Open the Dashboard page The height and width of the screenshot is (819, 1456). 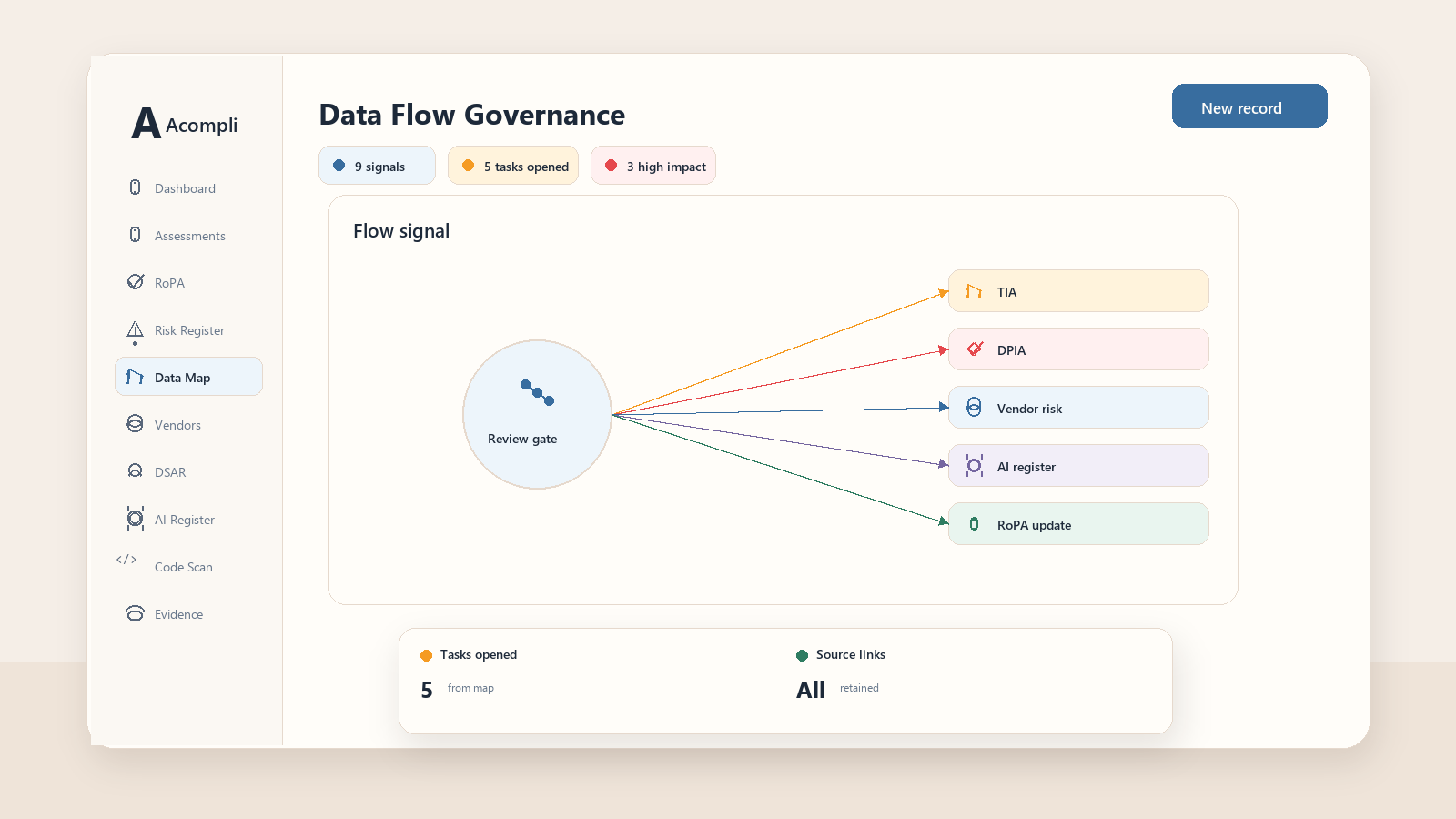pyautogui.click(x=188, y=188)
